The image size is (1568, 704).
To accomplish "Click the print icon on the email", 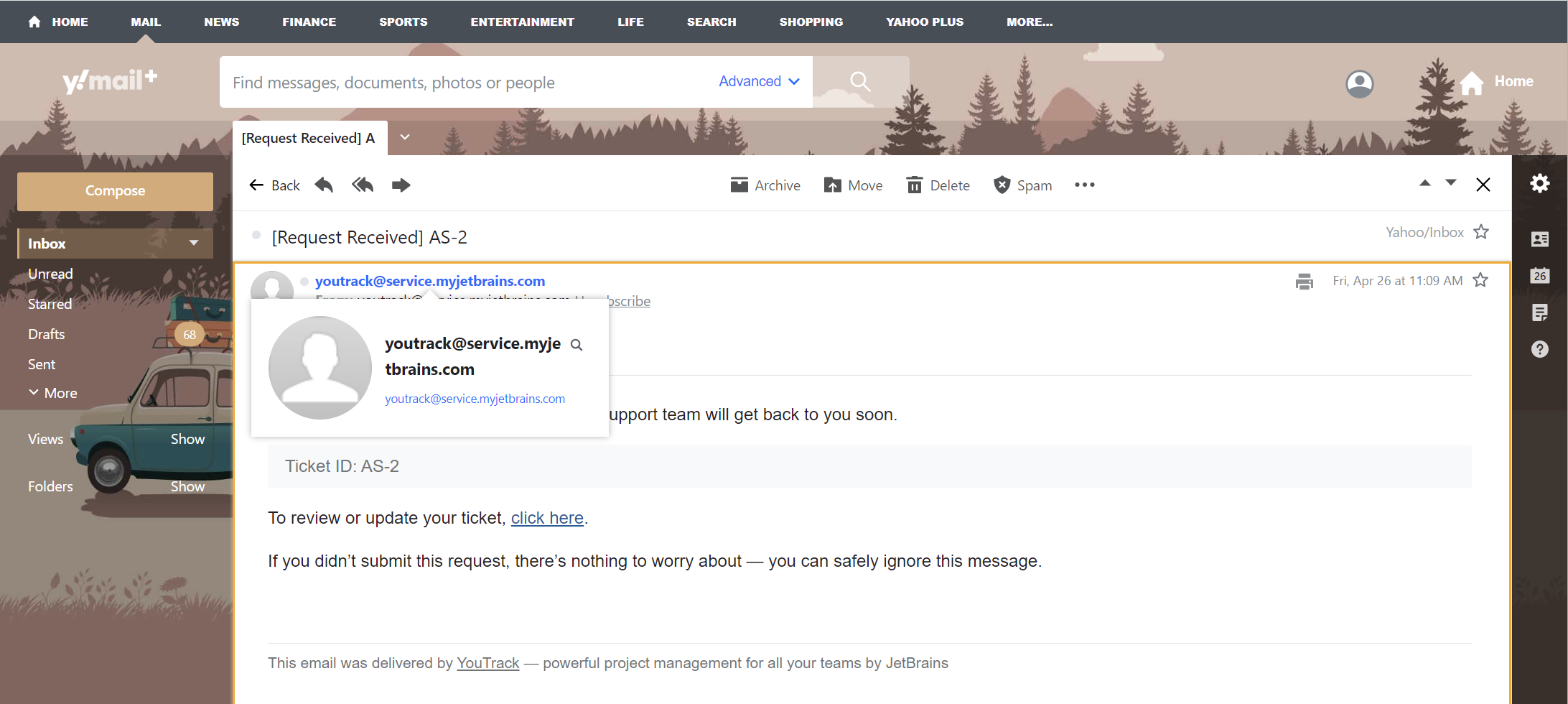I will [x=1305, y=281].
